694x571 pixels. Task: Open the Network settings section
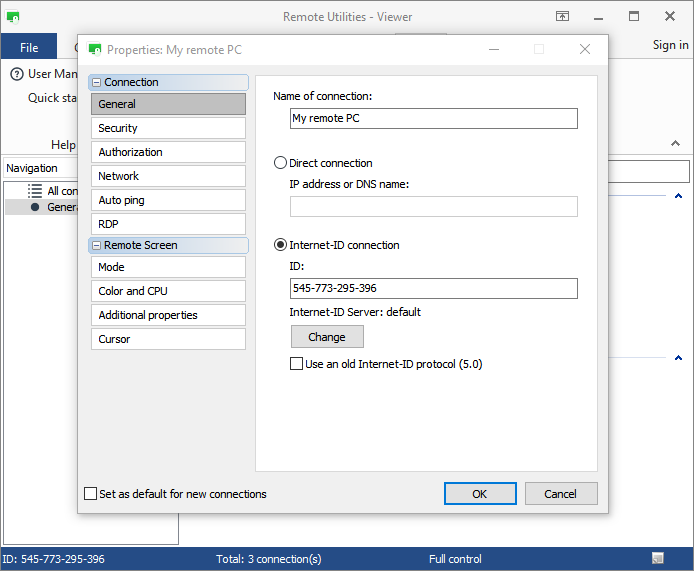(168, 176)
